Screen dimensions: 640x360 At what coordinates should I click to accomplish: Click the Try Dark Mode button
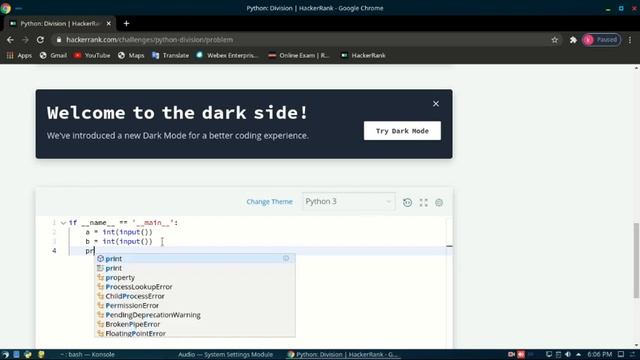pos(402,131)
